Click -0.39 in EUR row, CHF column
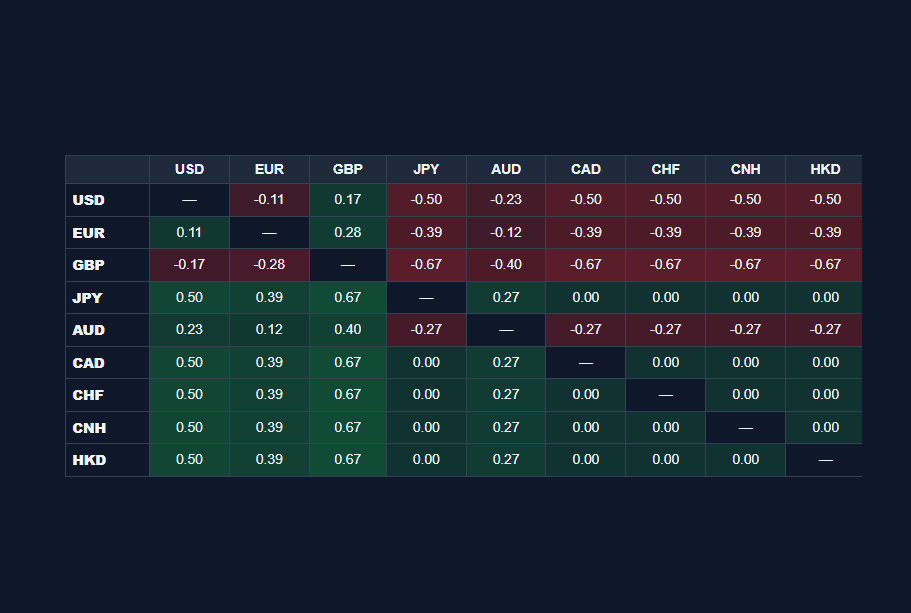The image size is (911, 613). point(665,232)
